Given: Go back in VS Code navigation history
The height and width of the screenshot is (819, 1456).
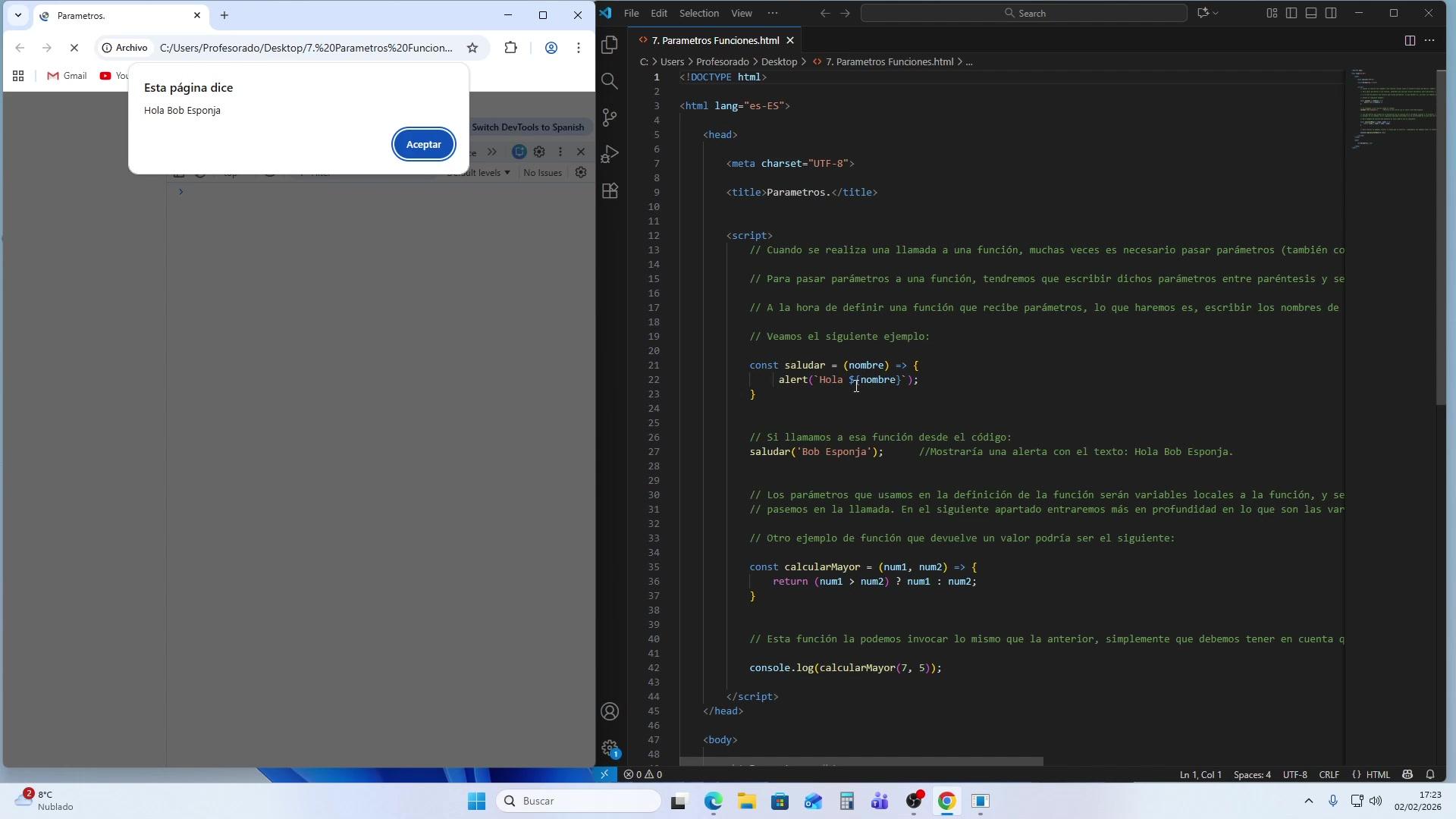Looking at the screenshot, I should (825, 13).
